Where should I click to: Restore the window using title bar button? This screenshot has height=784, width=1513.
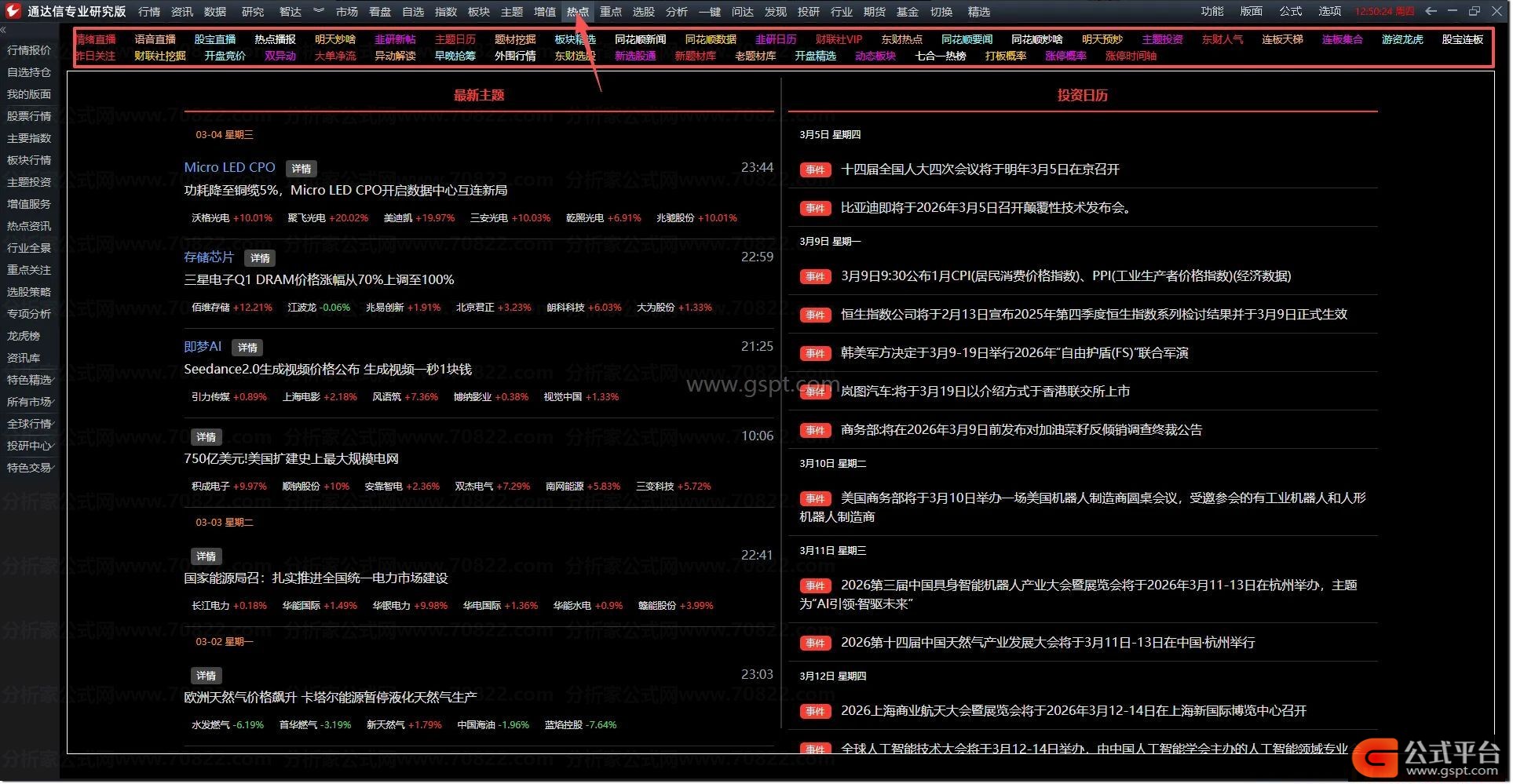[x=1474, y=11]
